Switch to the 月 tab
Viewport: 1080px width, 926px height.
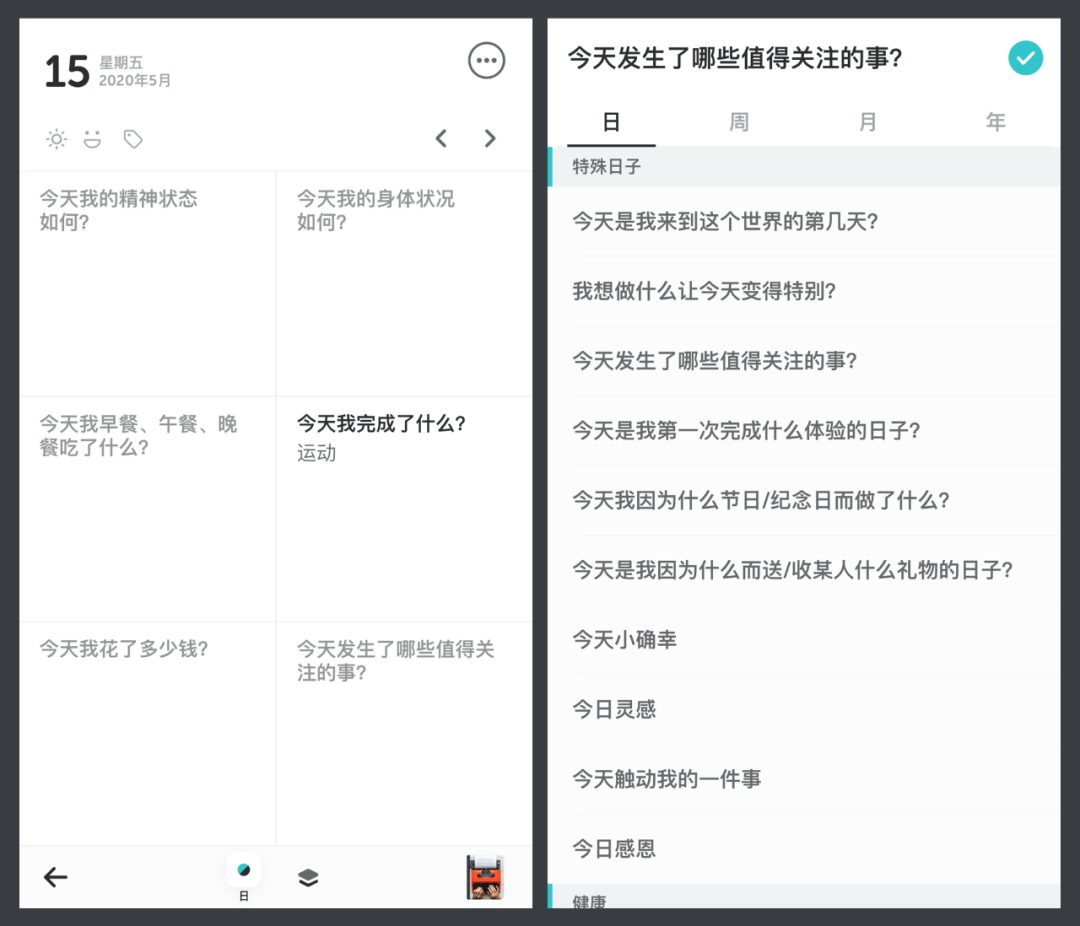pyautogui.click(x=868, y=123)
